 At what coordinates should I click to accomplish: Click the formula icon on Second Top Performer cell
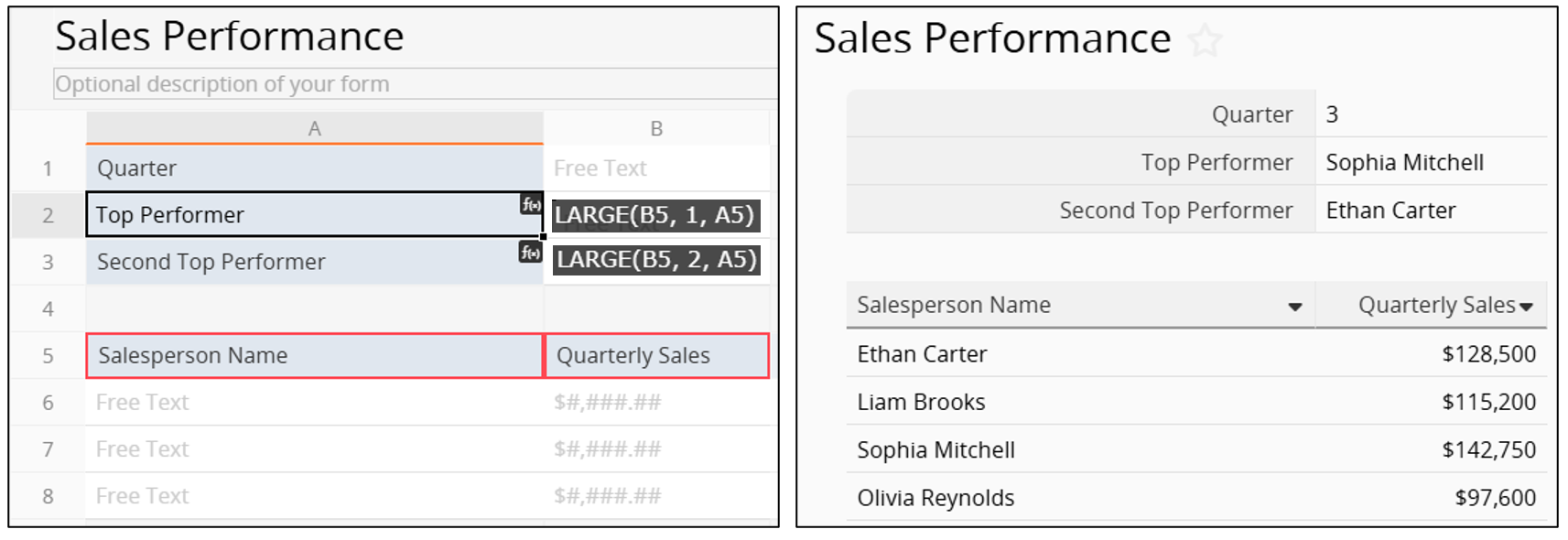(531, 252)
